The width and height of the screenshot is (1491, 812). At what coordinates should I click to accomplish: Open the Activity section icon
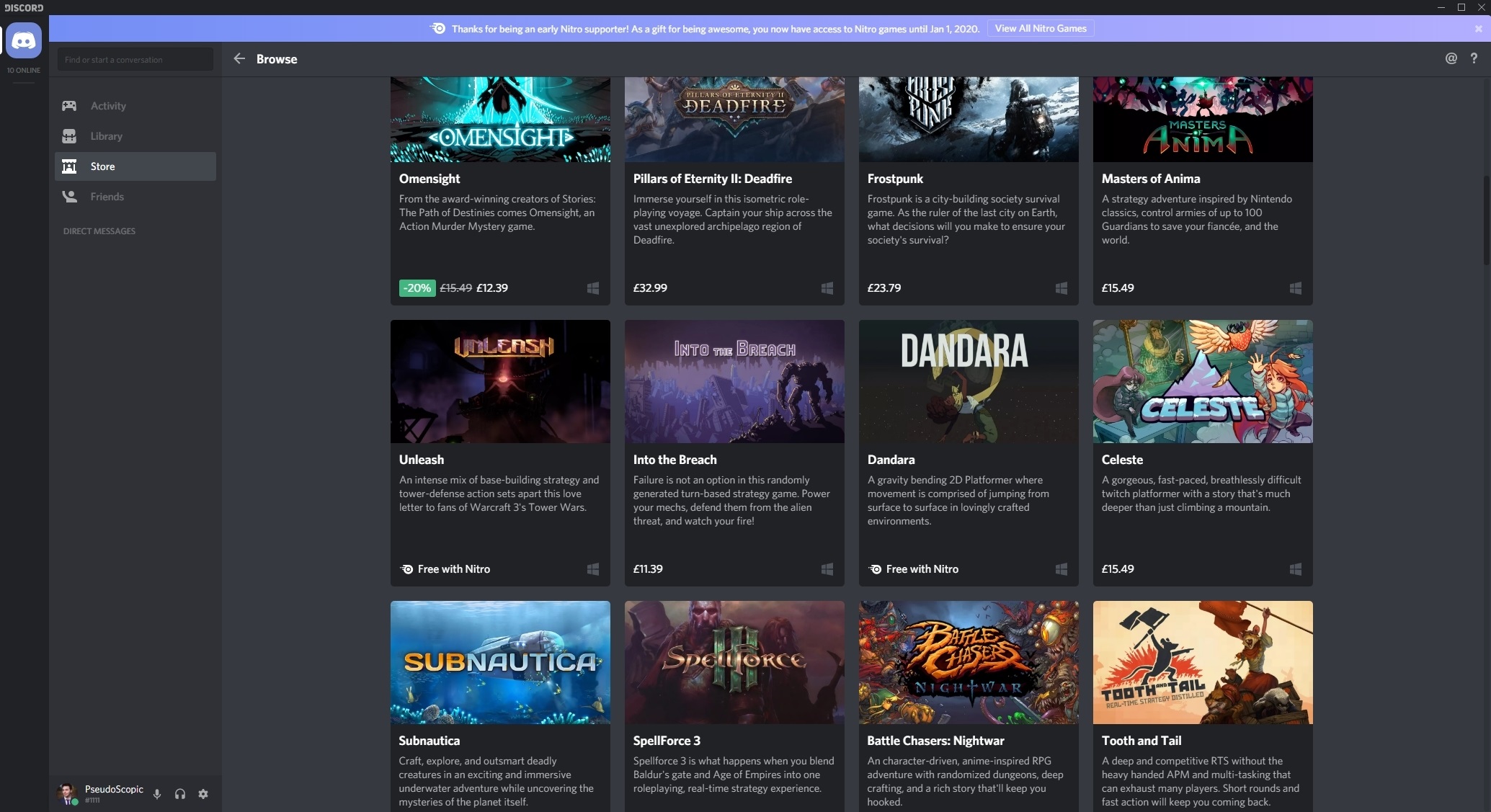[x=70, y=105]
